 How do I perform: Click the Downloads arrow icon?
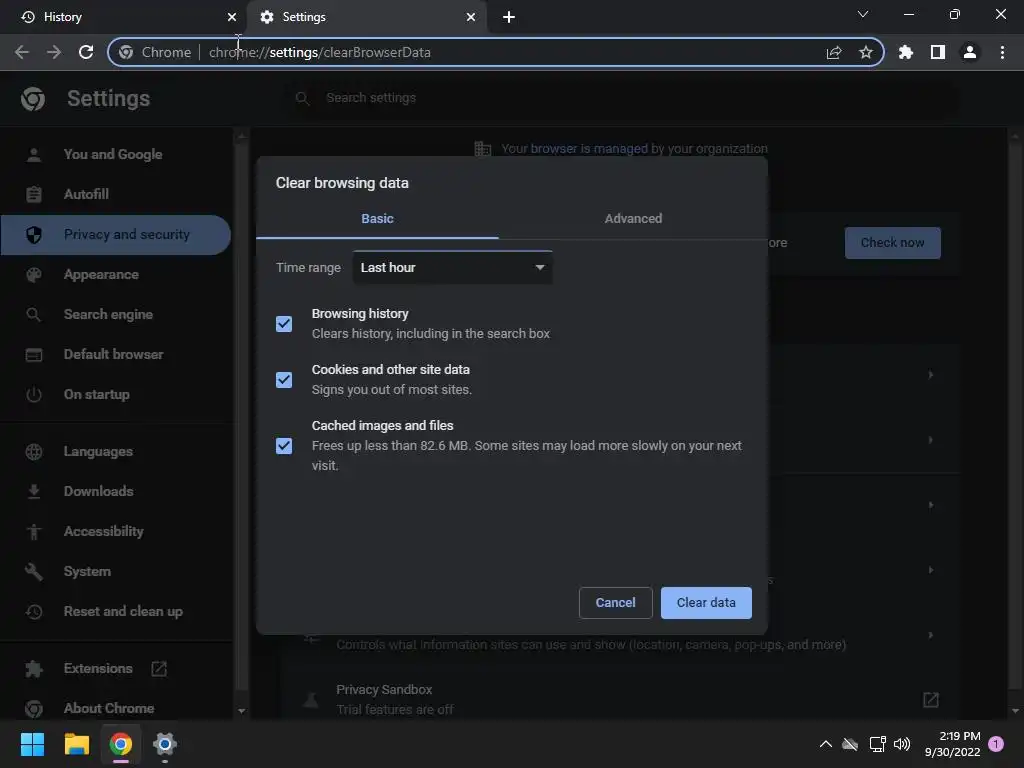tap(34, 491)
